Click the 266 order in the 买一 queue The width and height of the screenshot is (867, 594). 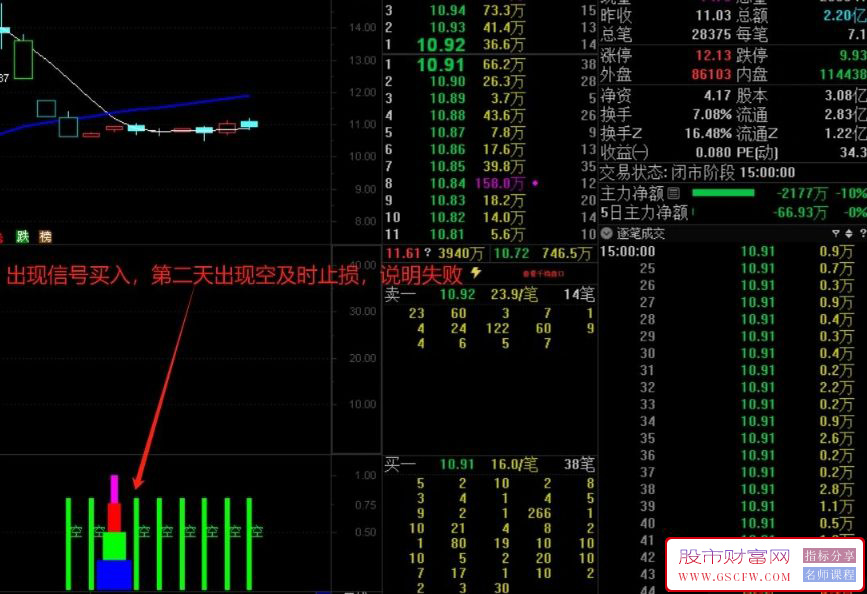point(539,513)
